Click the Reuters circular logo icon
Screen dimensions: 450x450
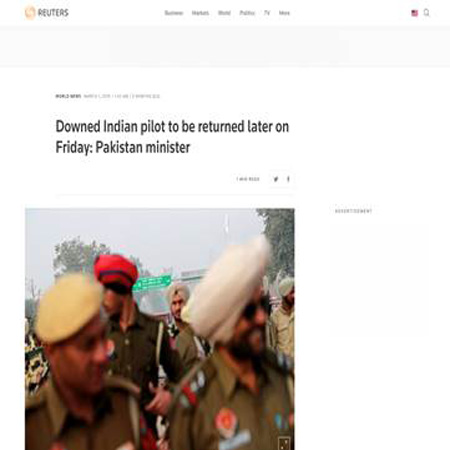[x=30, y=13]
